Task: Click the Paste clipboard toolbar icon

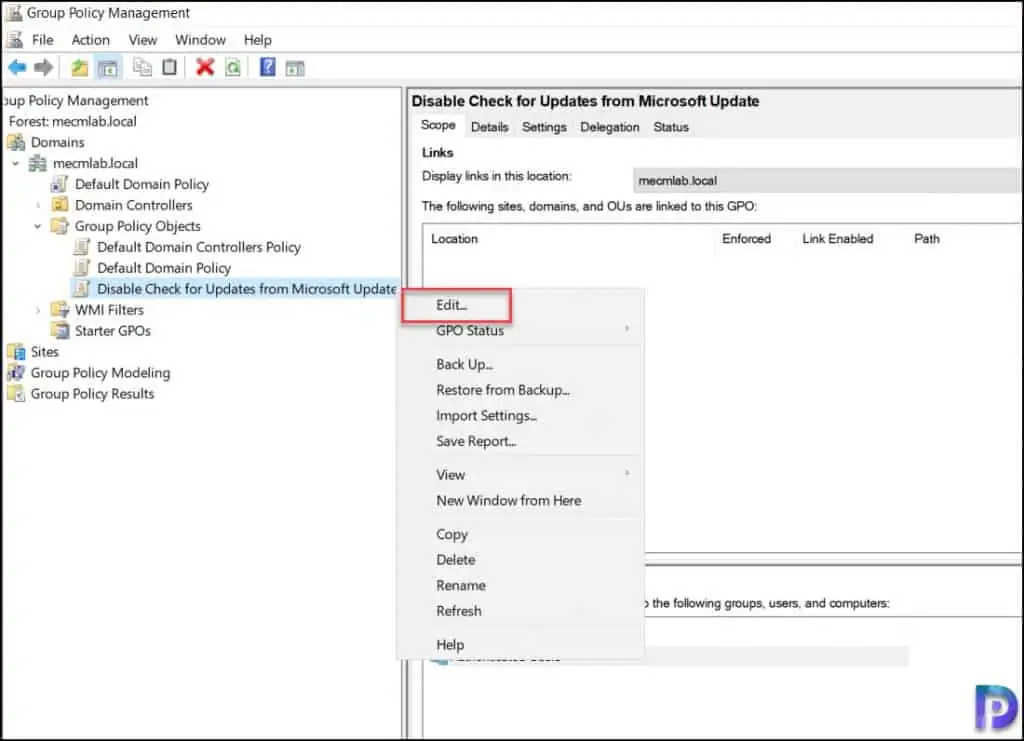Action: (x=170, y=67)
